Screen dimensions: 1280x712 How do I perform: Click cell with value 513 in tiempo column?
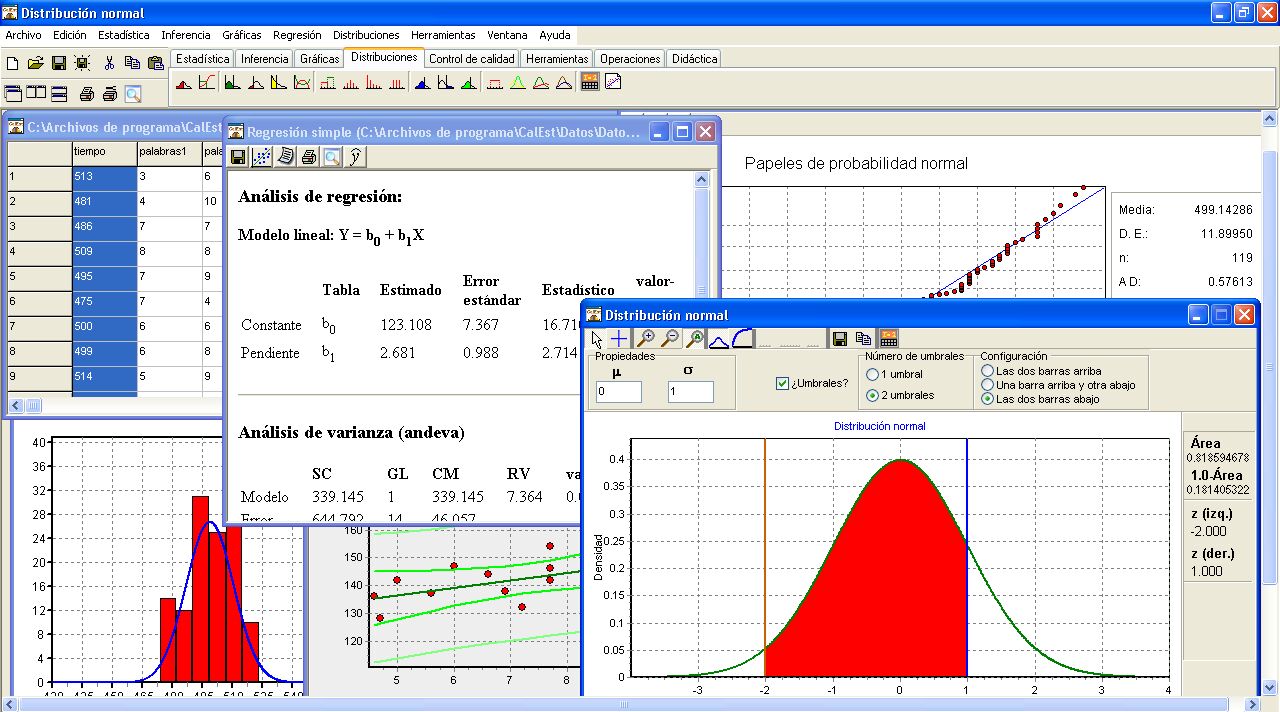point(104,177)
